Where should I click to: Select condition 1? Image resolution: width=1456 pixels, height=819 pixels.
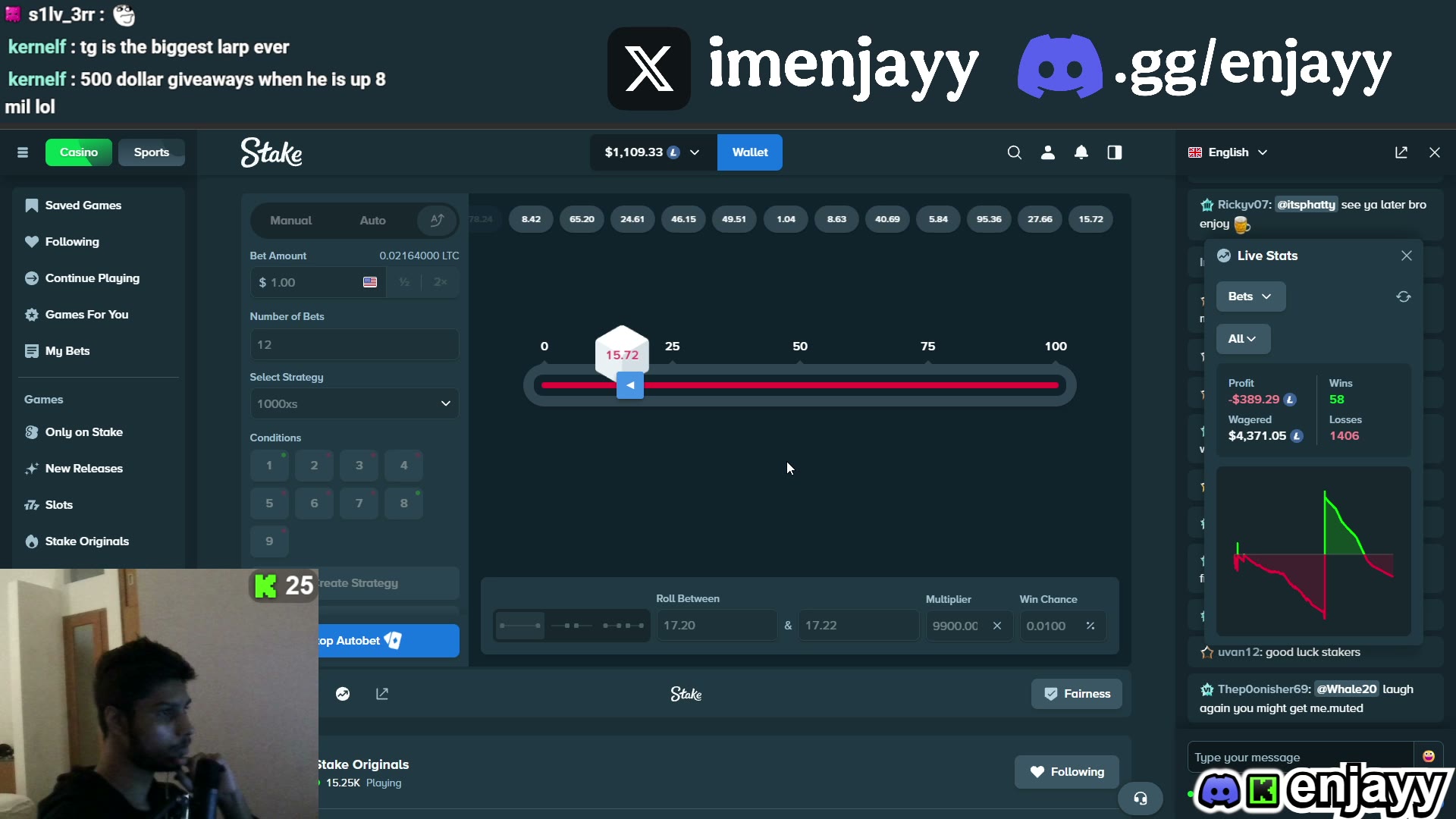(x=269, y=466)
